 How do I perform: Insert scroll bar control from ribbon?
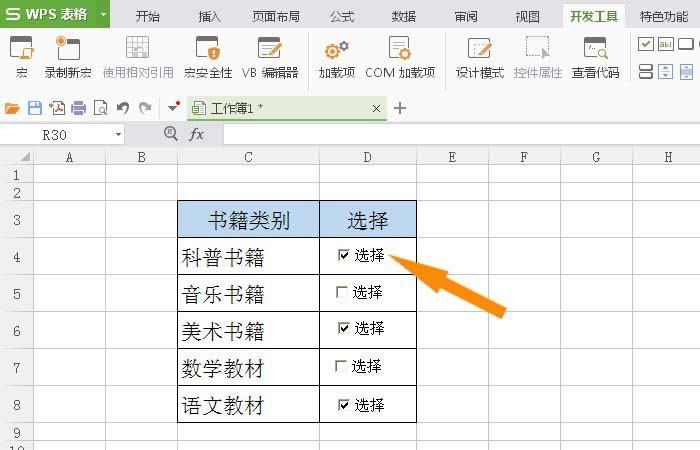point(686,71)
